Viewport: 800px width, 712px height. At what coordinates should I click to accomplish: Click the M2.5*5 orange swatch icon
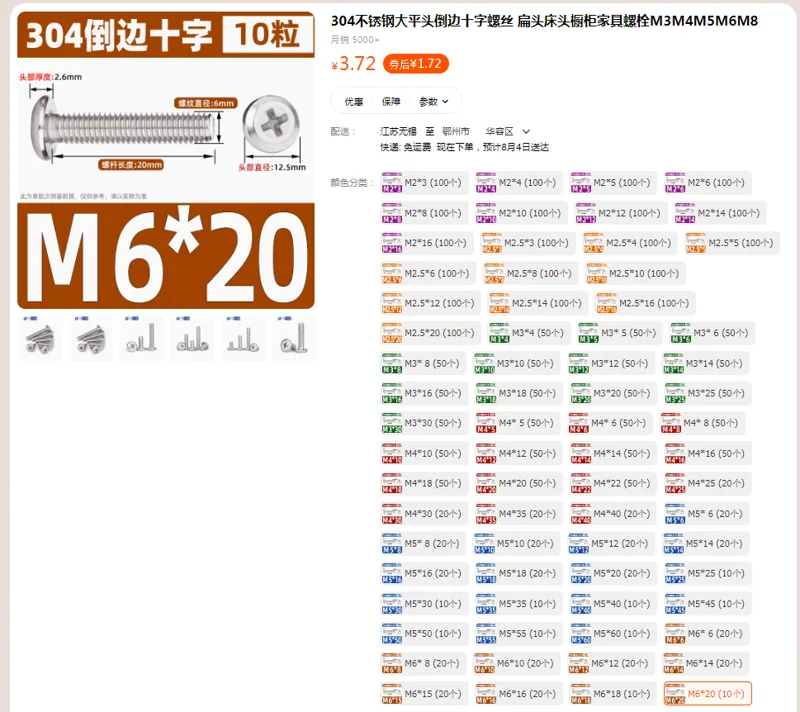696,243
